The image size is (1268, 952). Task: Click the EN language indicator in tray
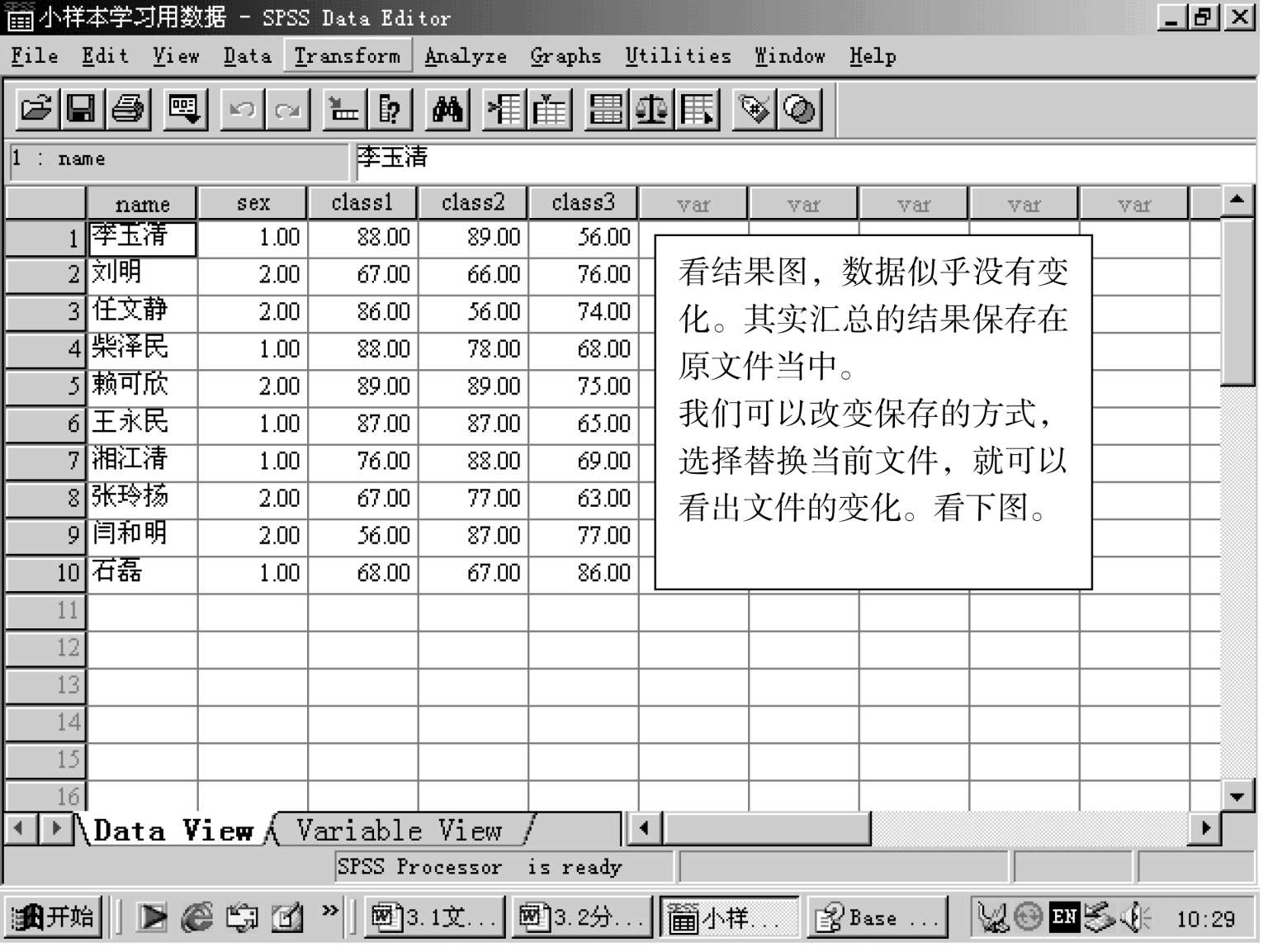pos(1065,916)
